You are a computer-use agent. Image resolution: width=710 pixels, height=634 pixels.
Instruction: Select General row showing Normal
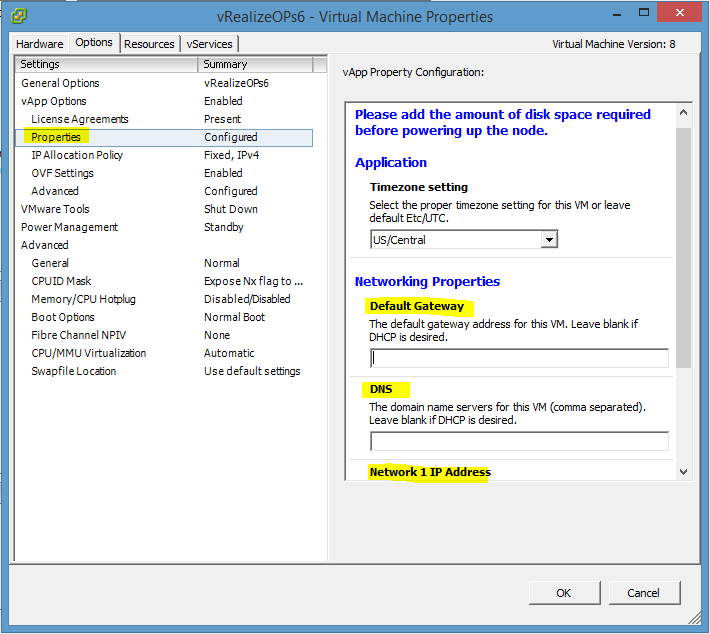point(164,263)
